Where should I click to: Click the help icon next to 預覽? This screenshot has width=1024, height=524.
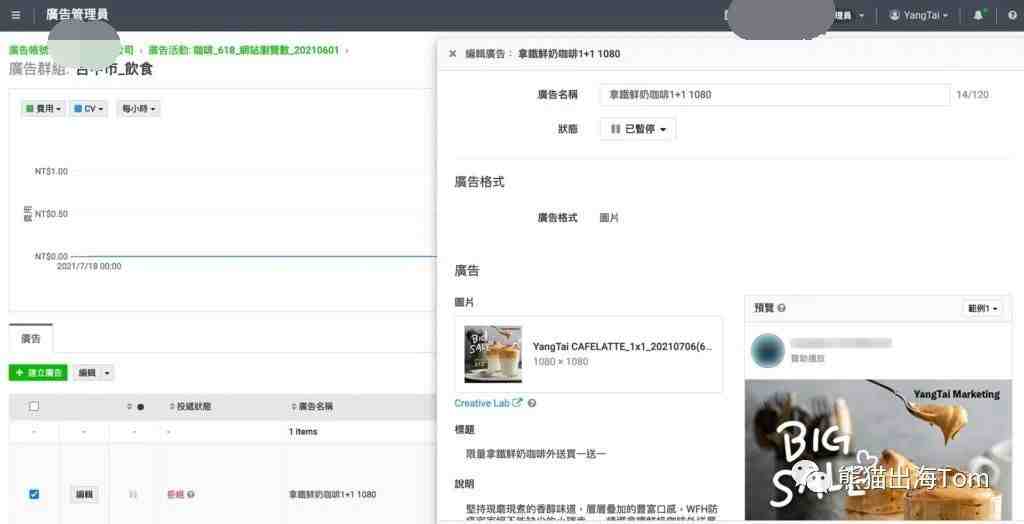click(x=782, y=308)
